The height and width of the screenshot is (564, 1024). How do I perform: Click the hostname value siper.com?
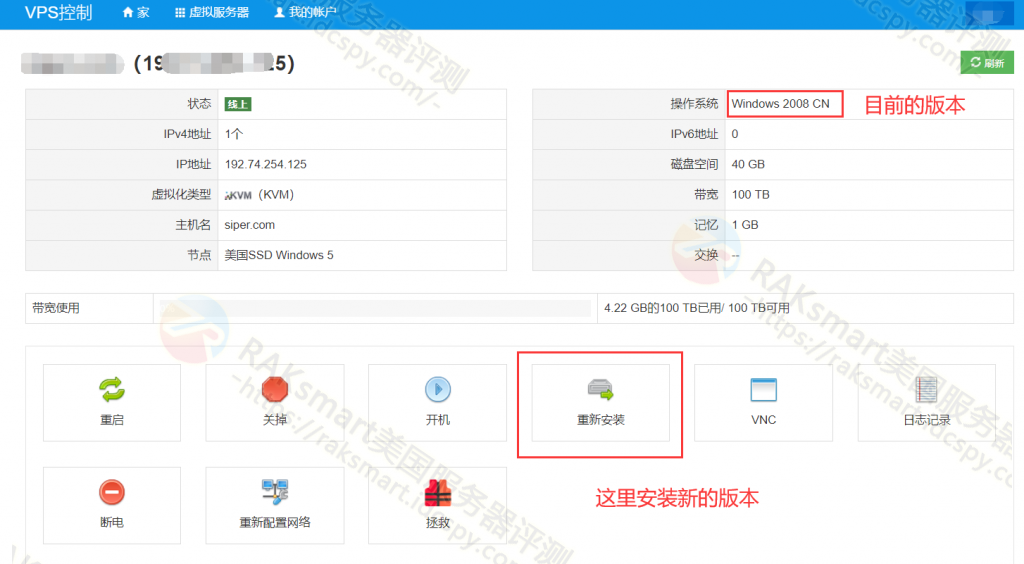249,225
